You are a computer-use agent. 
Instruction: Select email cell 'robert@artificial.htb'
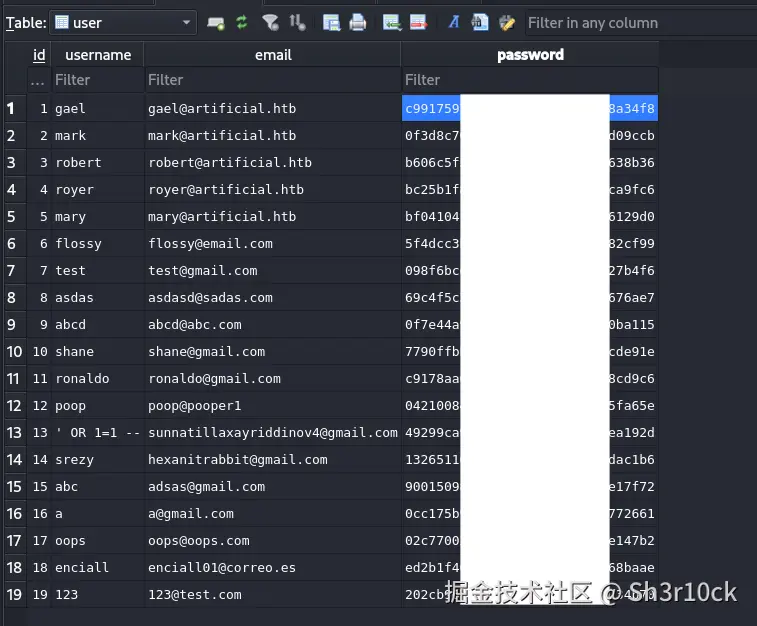click(x=273, y=162)
